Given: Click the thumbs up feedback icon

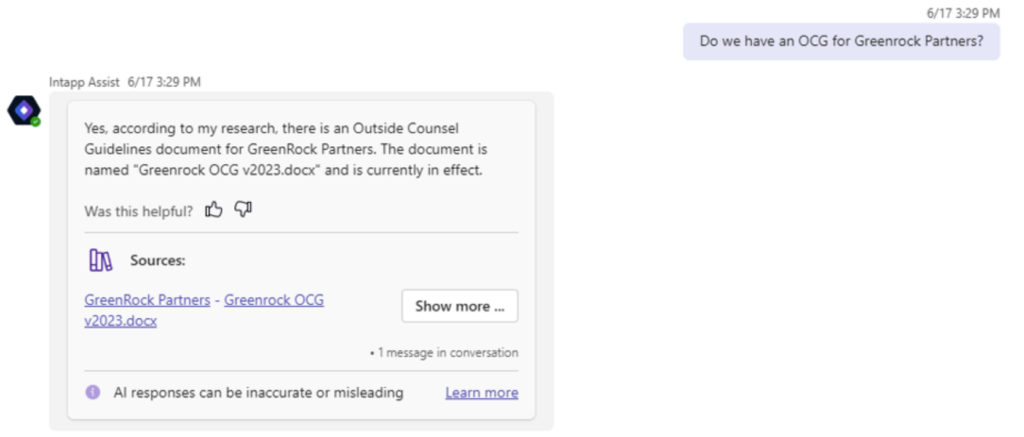Looking at the screenshot, I should coord(213,209).
